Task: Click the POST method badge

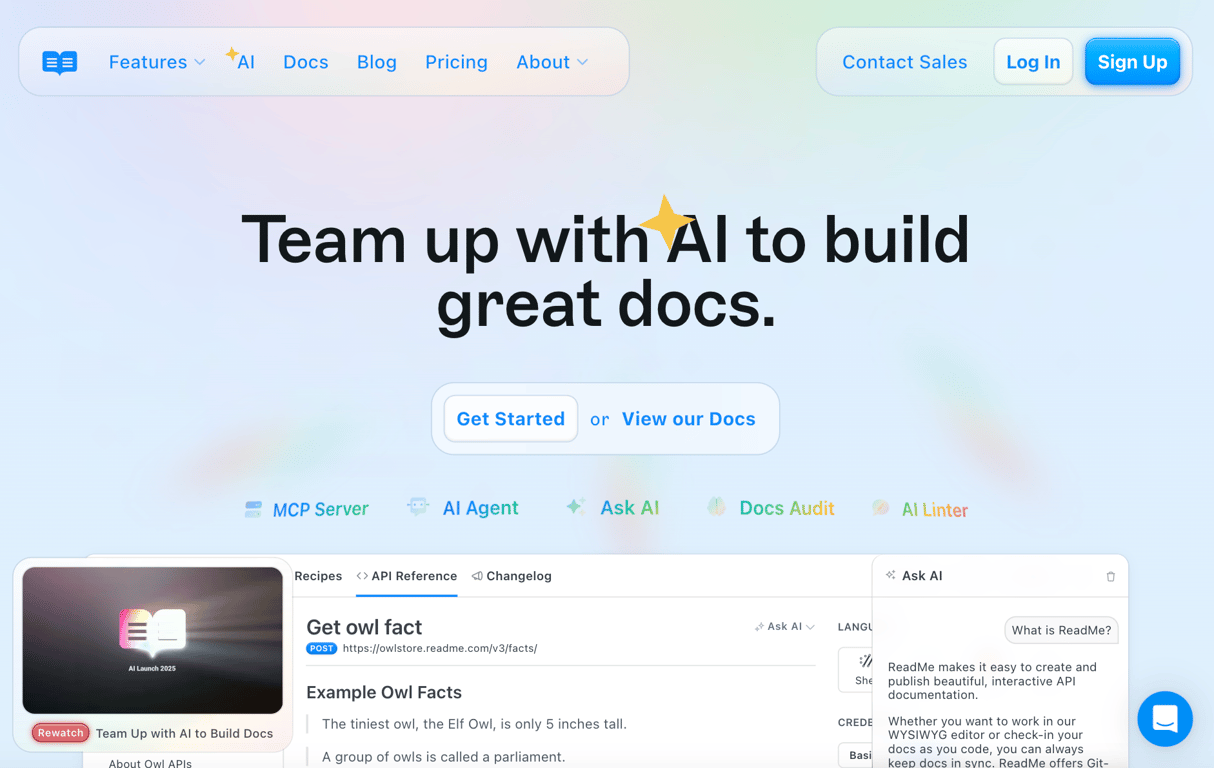Action: pos(321,648)
